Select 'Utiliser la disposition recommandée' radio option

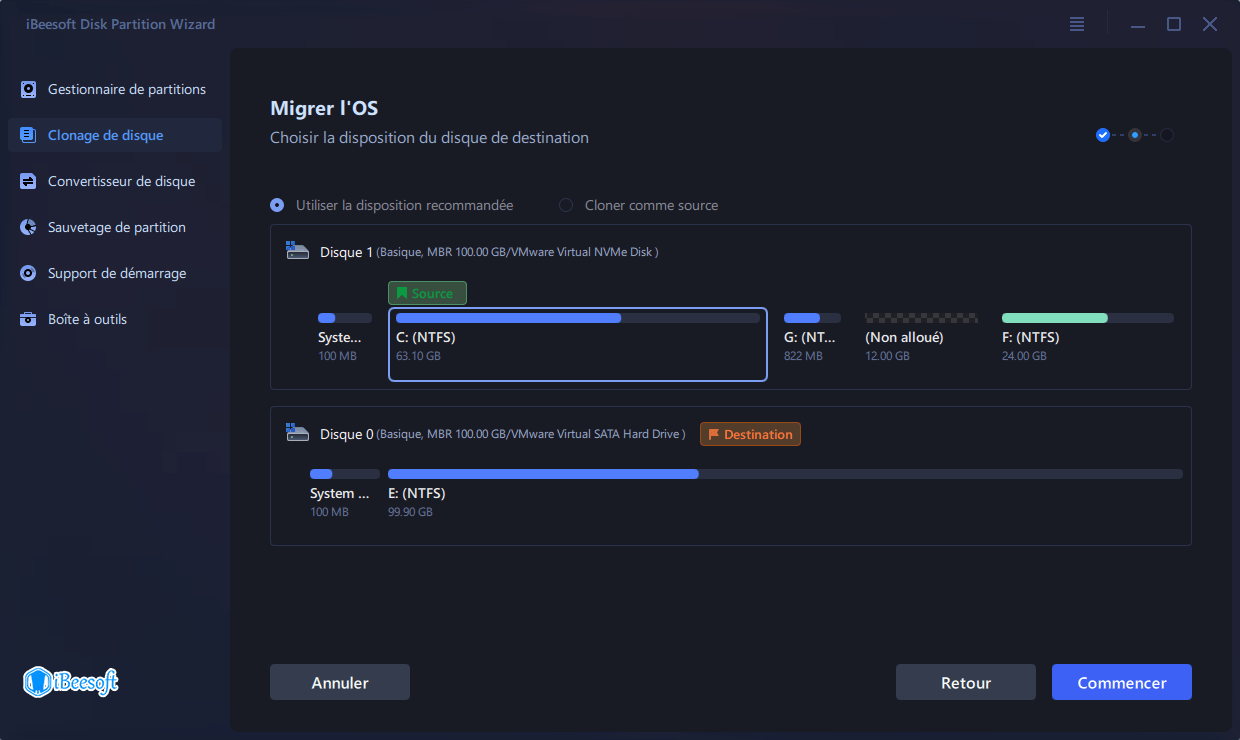pos(277,205)
